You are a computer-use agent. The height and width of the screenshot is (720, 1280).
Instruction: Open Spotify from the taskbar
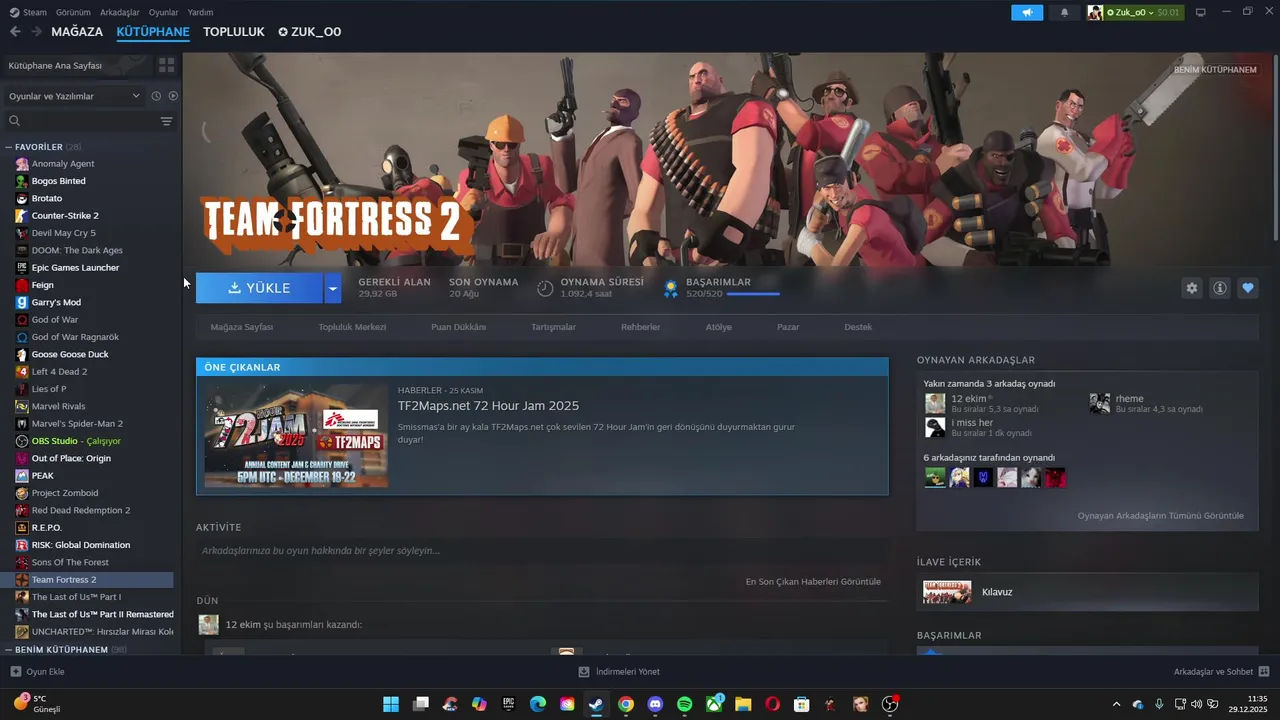[684, 704]
